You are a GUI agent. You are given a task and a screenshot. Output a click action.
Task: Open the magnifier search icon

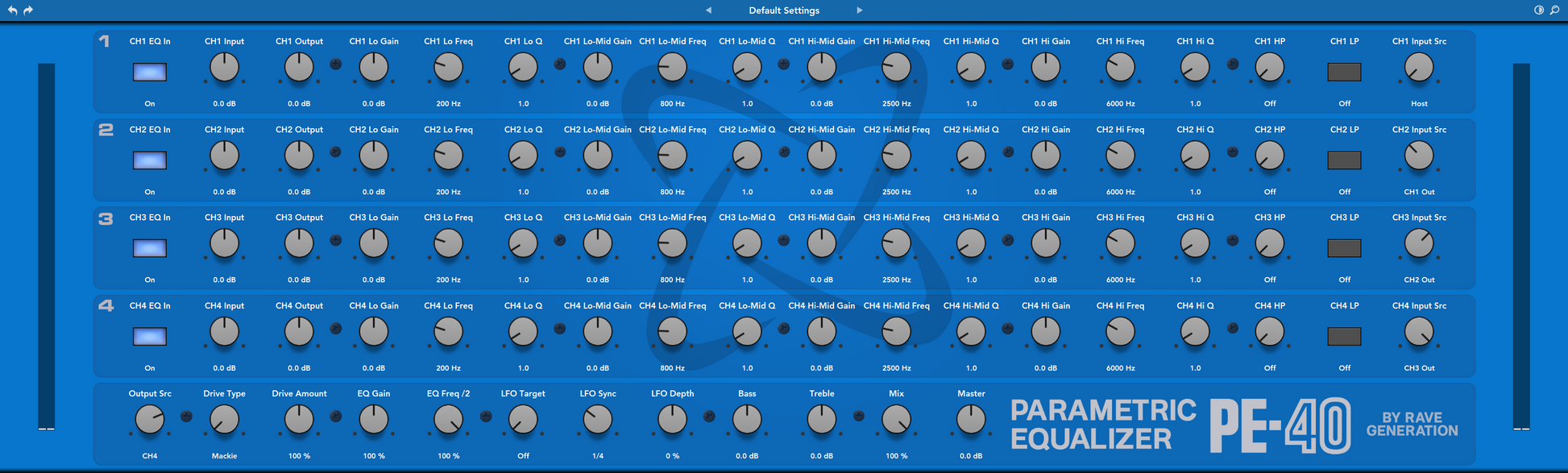click(1554, 10)
